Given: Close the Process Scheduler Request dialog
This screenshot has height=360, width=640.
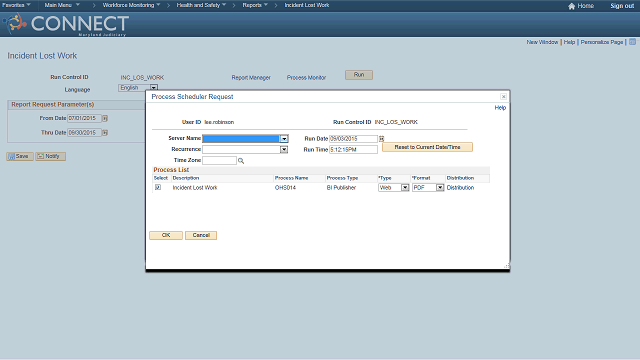Looking at the screenshot, I should pos(503,97).
